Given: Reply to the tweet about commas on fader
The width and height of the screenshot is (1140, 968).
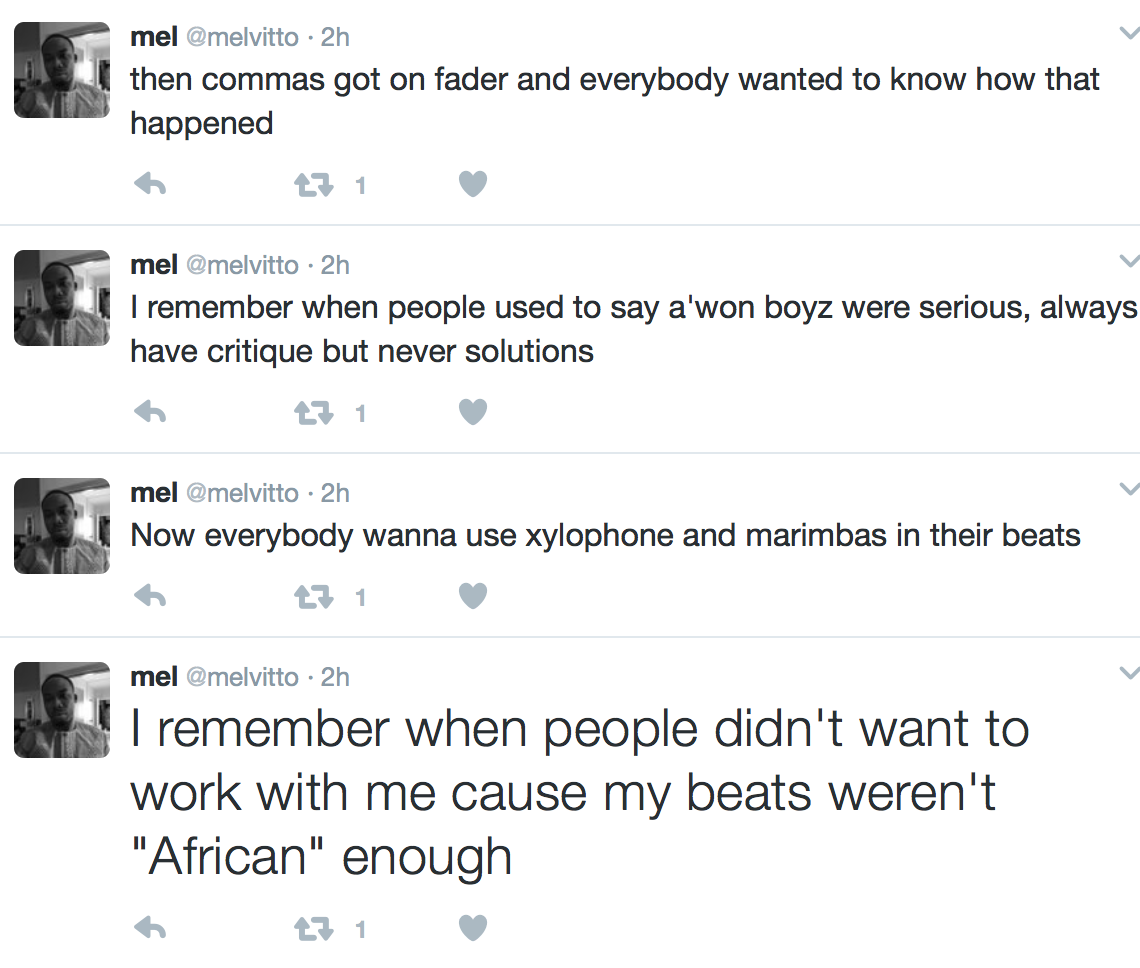Looking at the screenshot, I should 150,184.
